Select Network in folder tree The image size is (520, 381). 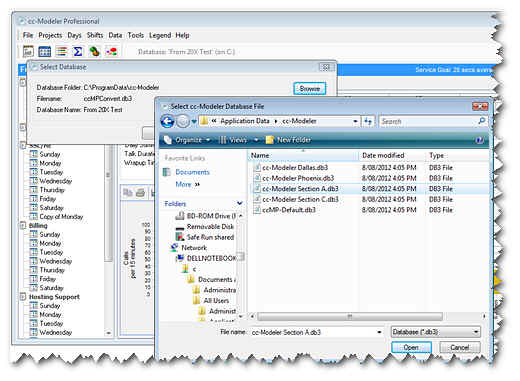pos(194,248)
